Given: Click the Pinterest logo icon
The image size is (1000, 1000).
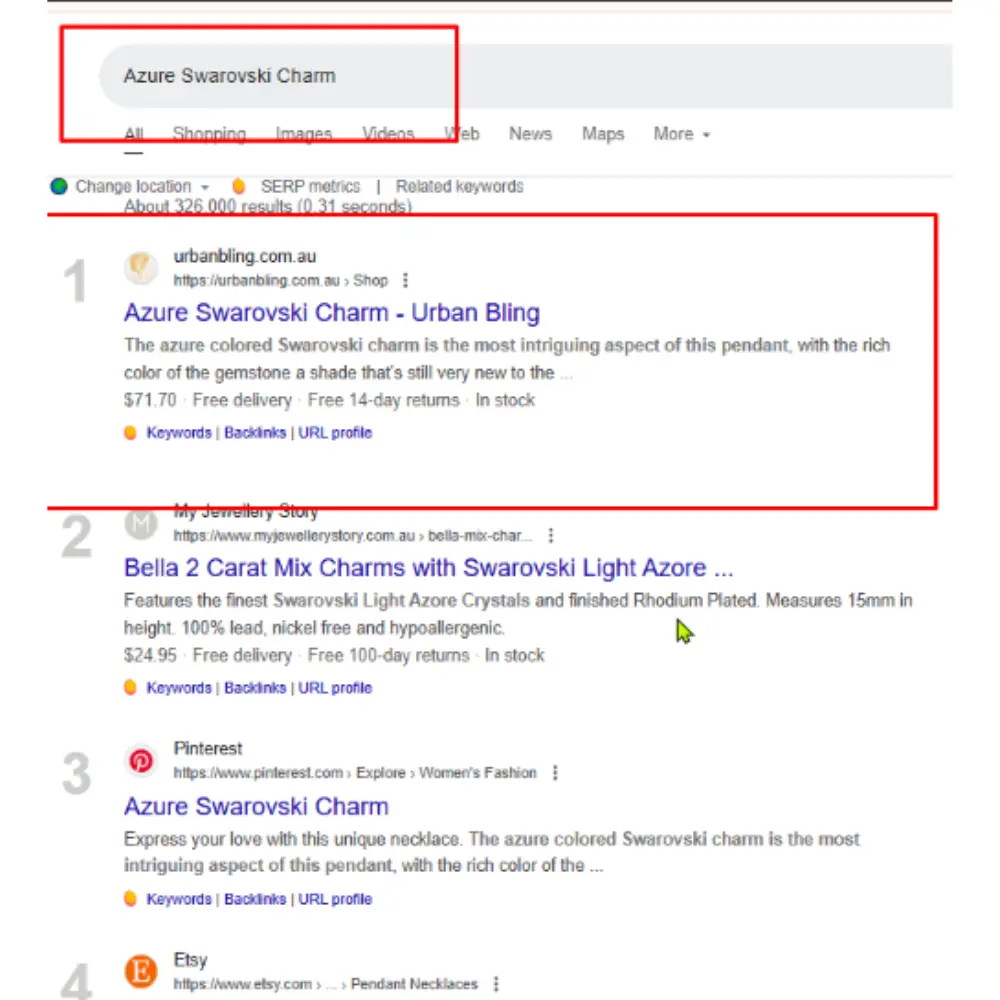Looking at the screenshot, I should (x=141, y=761).
